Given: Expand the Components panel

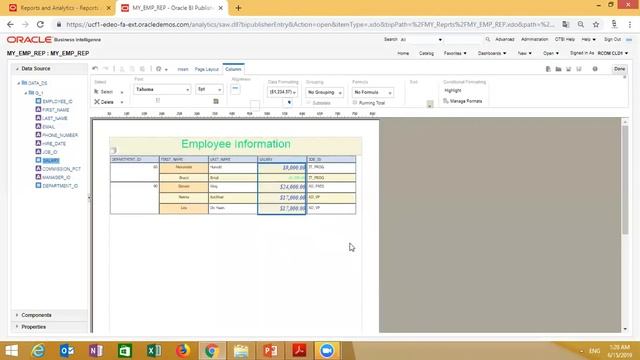Looking at the screenshot, I should [x=17, y=315].
